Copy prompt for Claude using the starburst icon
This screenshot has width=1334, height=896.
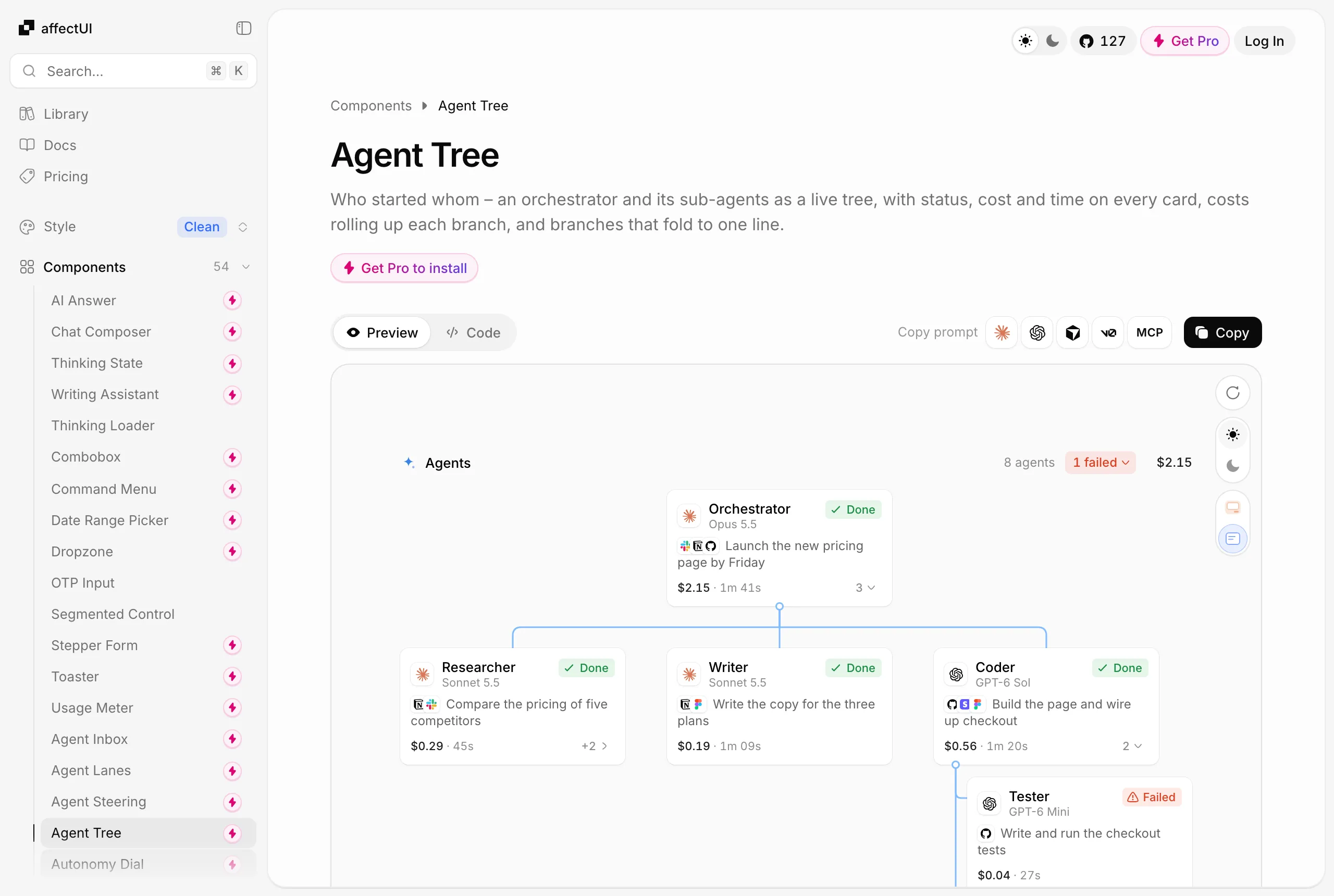[1002, 332]
